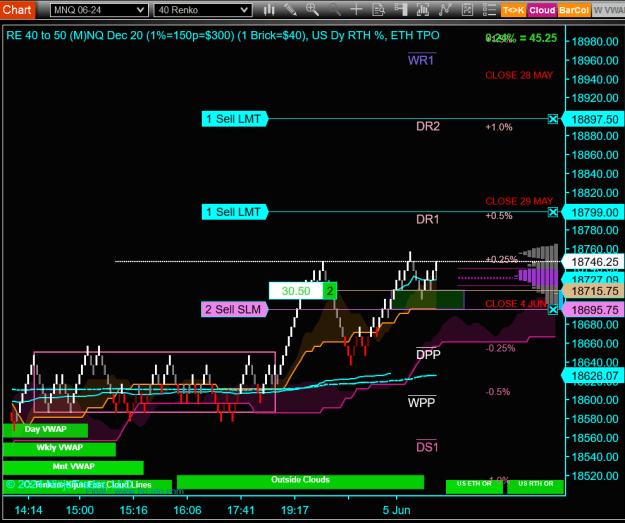Click the 14:14 time axis label
The width and height of the screenshot is (625, 523).
pos(28,510)
